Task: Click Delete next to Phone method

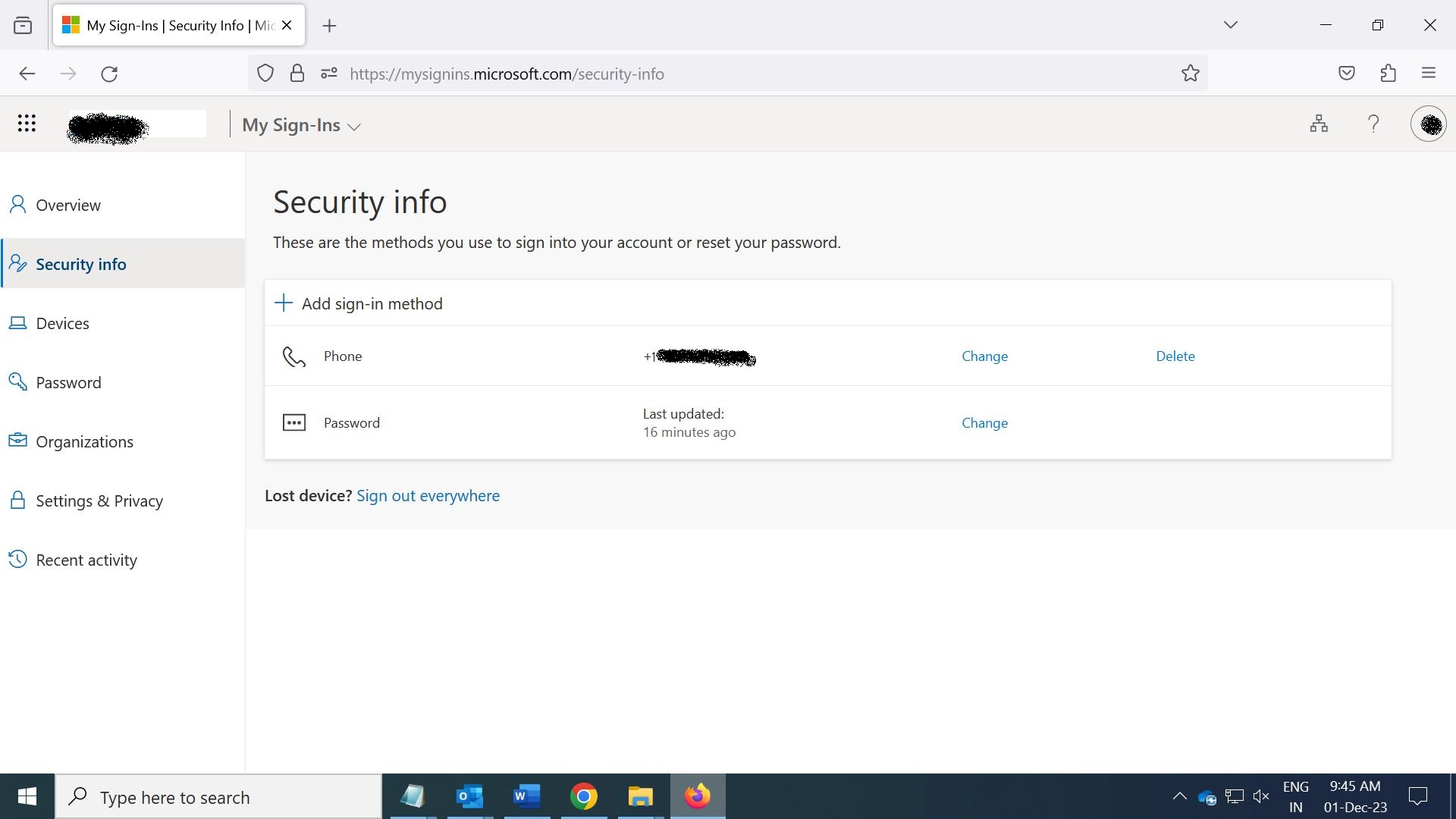Action: (1175, 355)
